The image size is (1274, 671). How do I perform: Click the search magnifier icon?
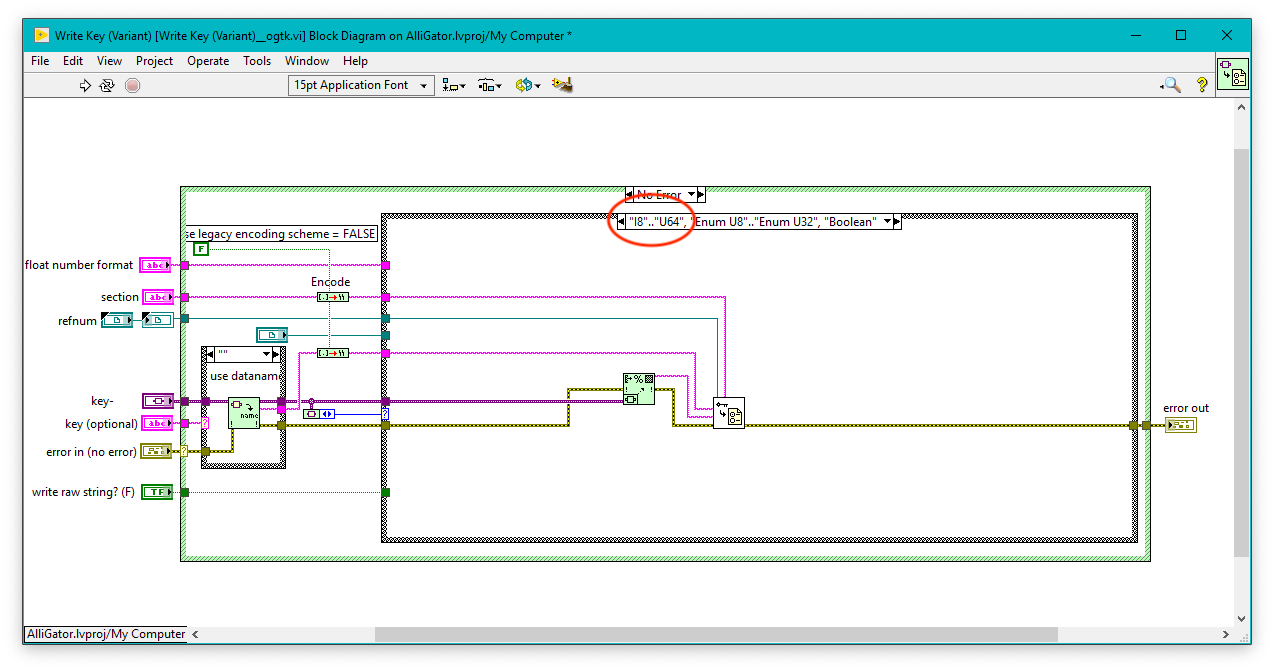pyautogui.click(x=1170, y=85)
